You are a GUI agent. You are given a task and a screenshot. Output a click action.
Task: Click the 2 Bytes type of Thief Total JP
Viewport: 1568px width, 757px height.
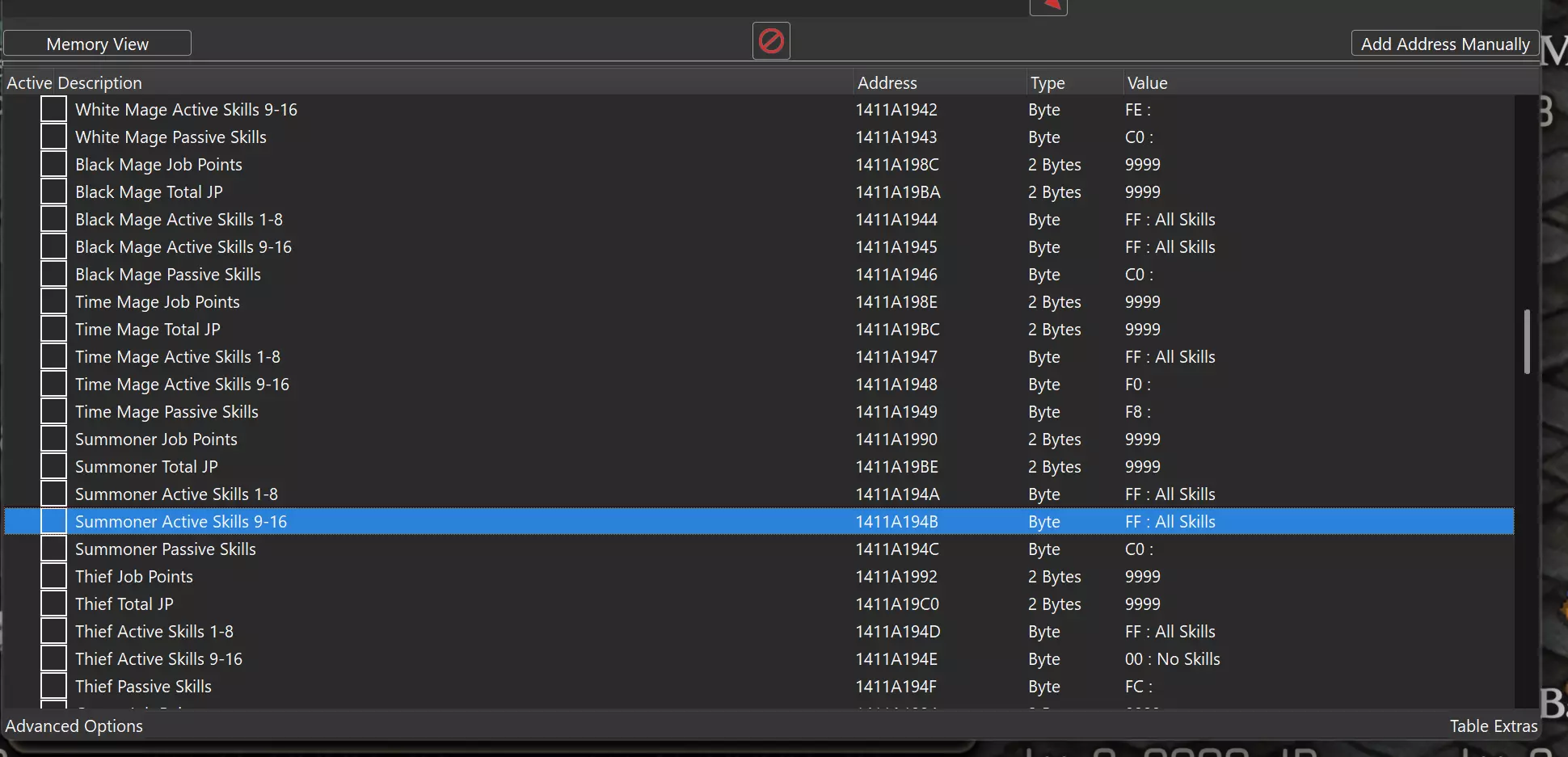(1055, 603)
